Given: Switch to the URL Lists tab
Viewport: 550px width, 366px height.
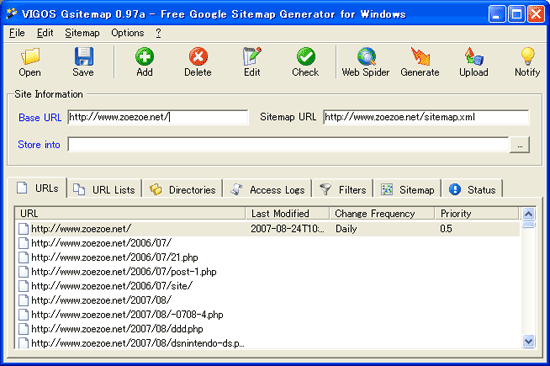Looking at the screenshot, I should (104, 190).
